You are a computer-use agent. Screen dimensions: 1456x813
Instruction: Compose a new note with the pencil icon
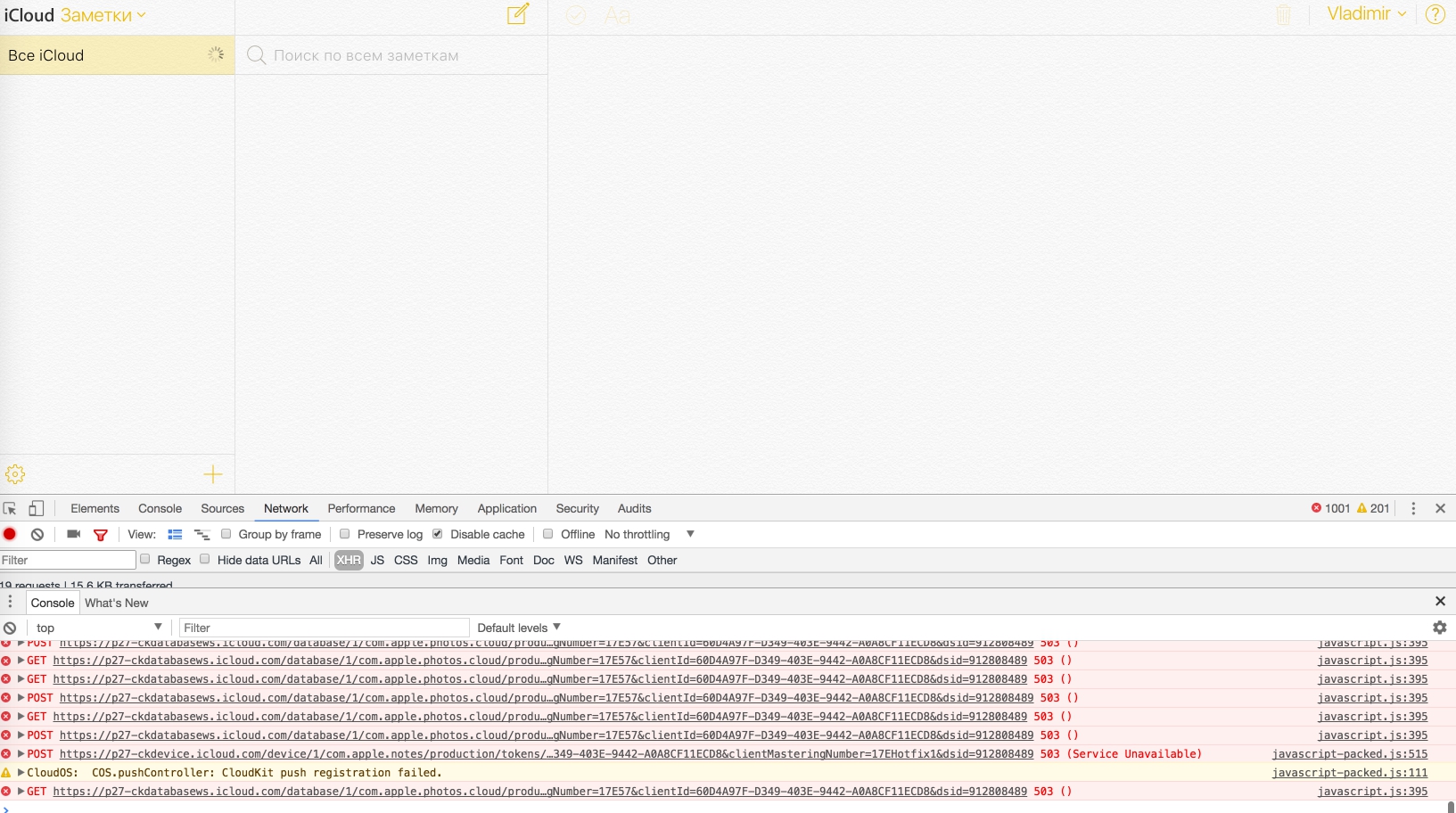coord(518,14)
